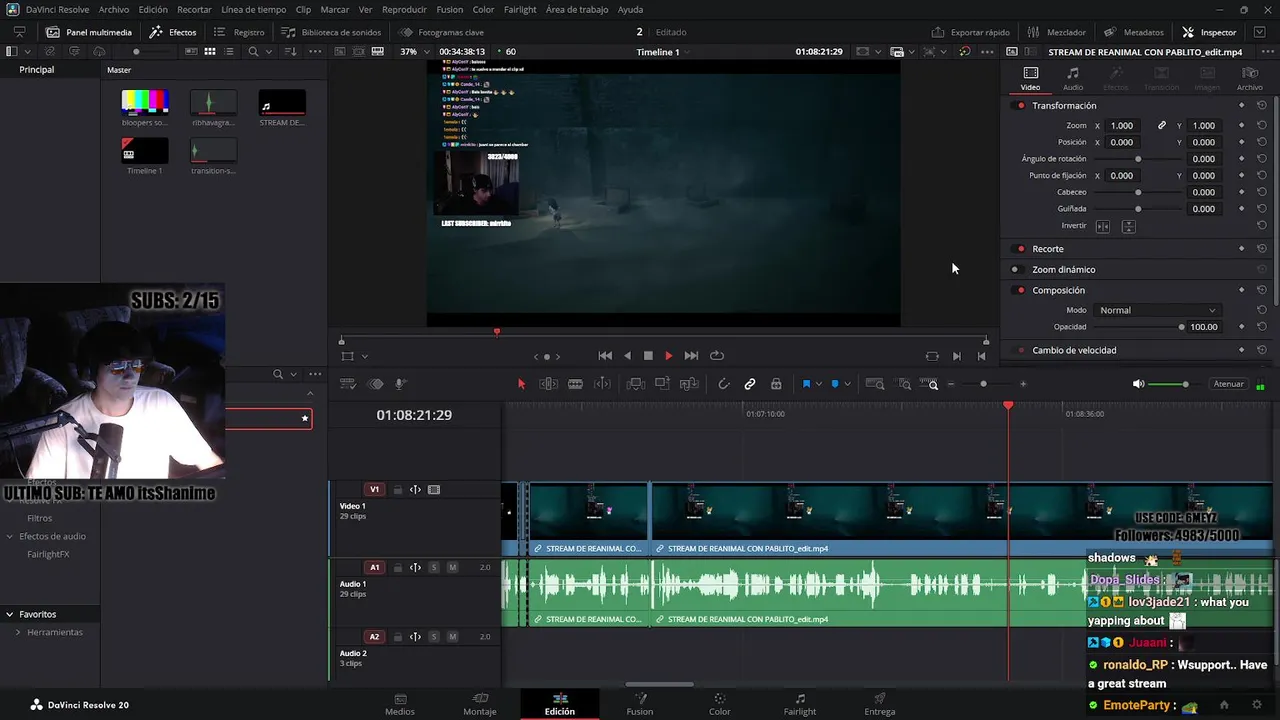Click Exportar rápido button
The image size is (1280, 720).
(970, 32)
